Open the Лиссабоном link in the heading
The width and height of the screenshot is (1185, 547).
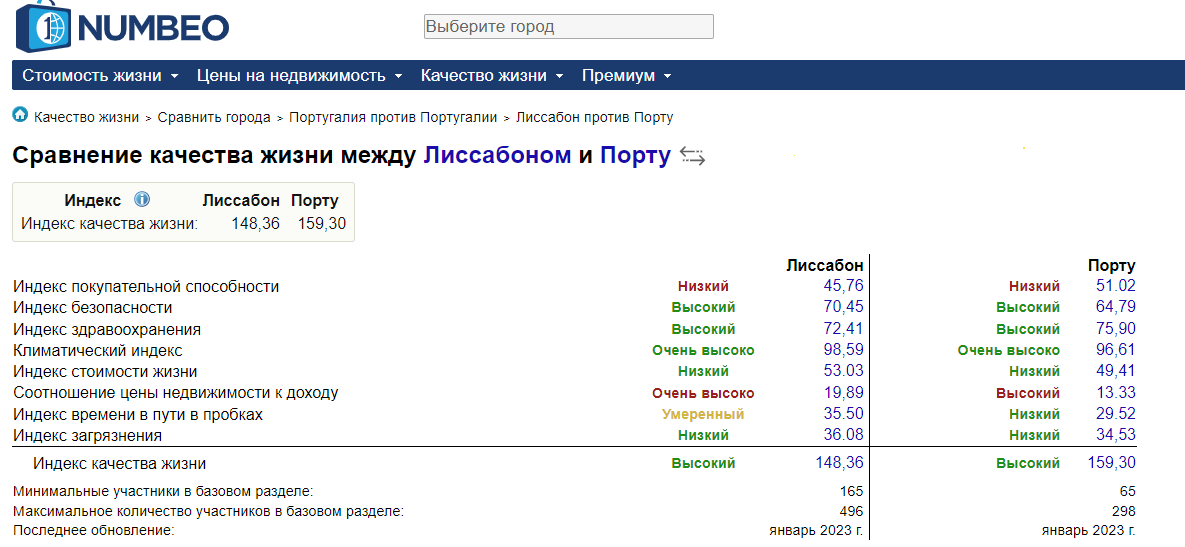[x=497, y=156]
